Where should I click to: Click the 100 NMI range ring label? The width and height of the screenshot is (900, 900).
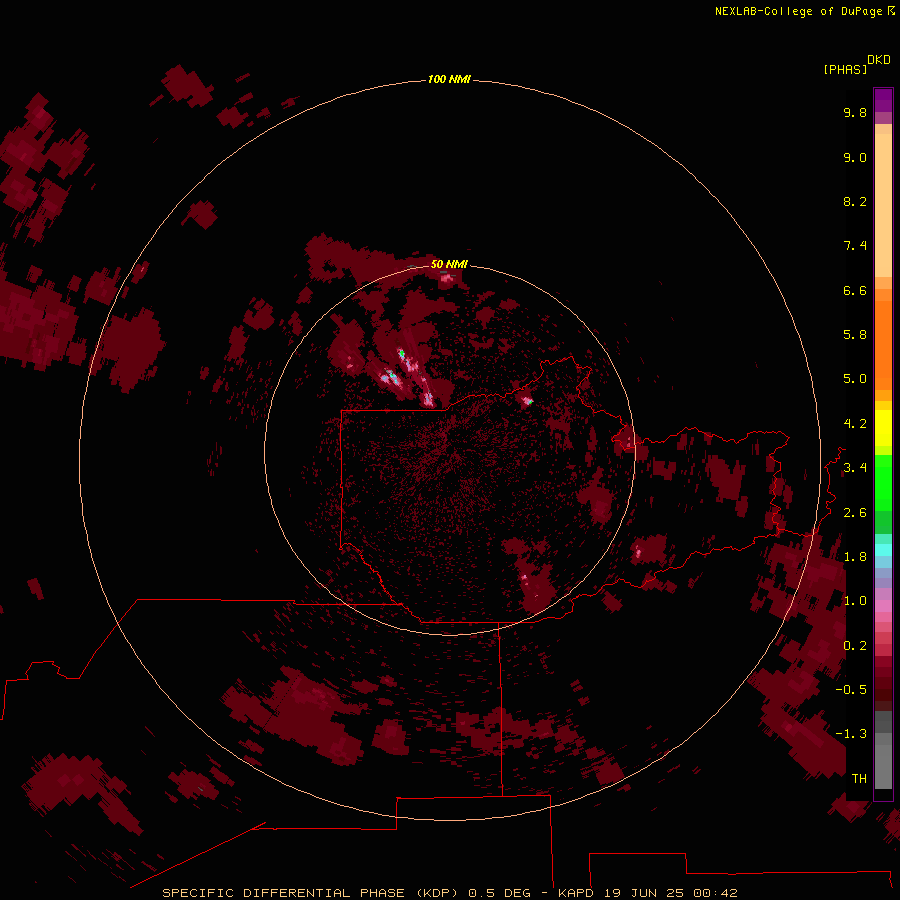(449, 79)
